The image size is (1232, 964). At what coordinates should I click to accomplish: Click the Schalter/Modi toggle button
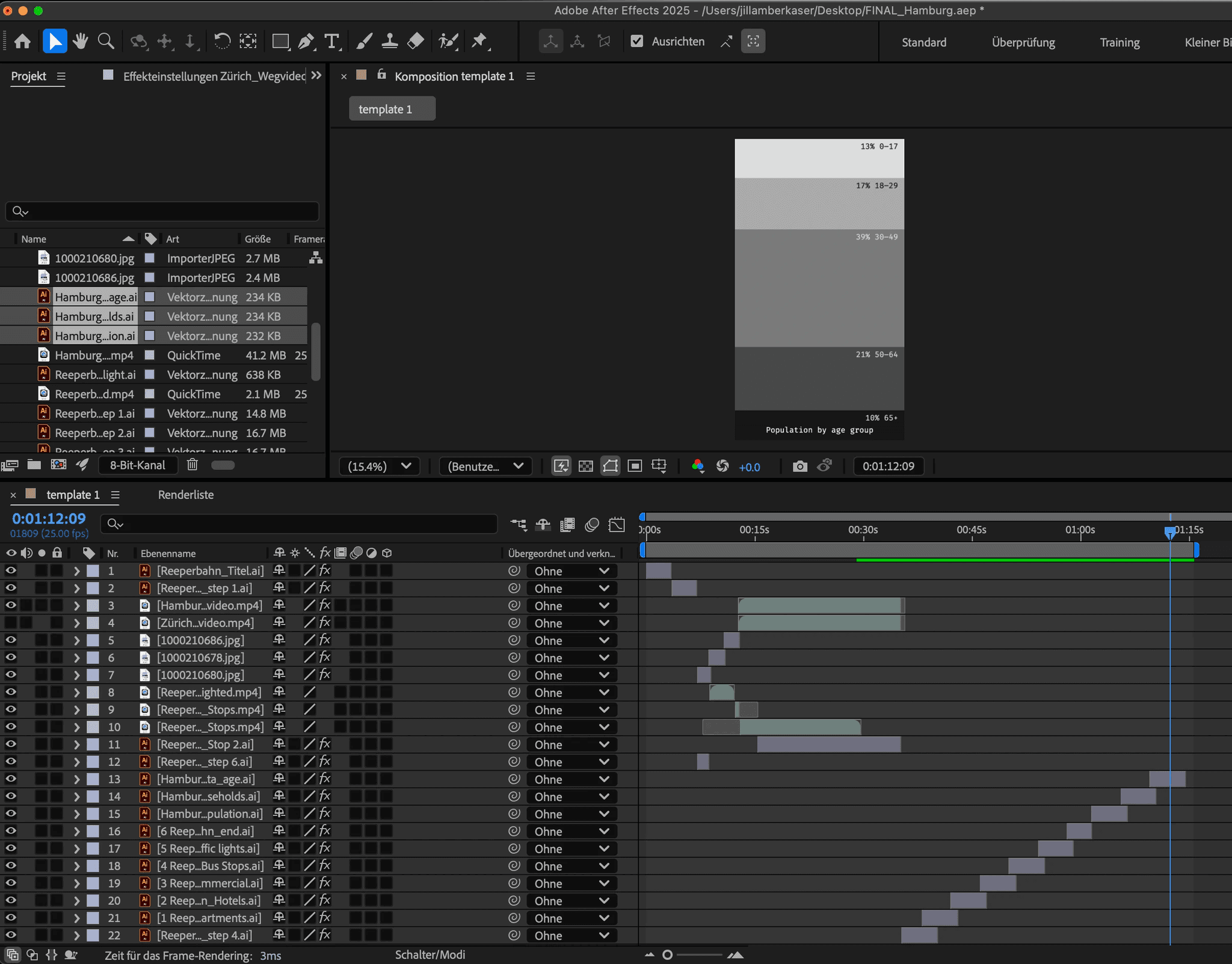[430, 955]
